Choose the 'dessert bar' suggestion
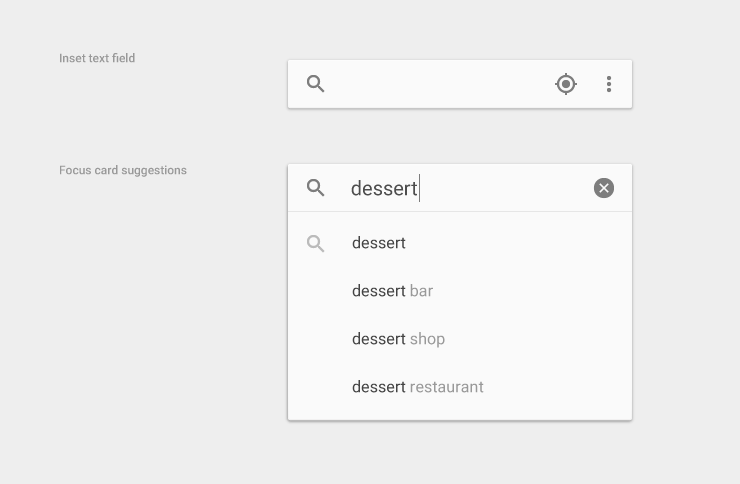 coord(392,291)
